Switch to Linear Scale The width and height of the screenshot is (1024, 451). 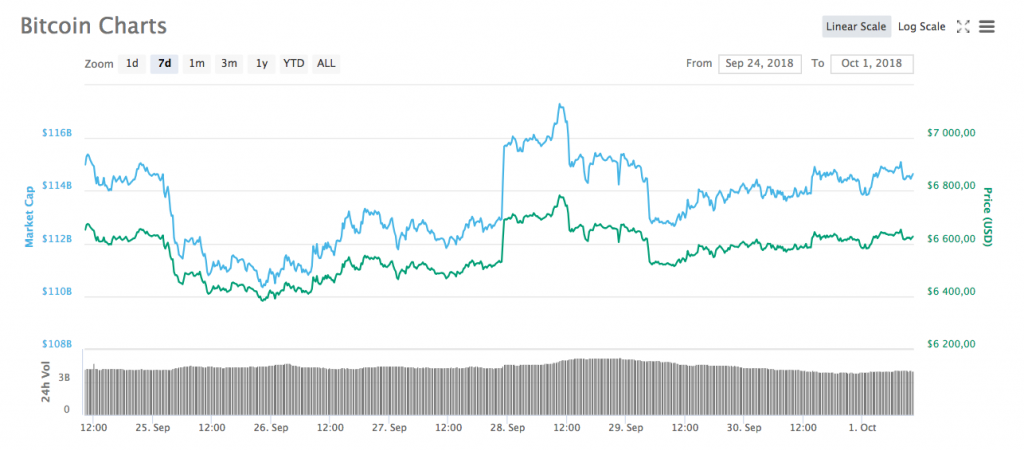click(x=856, y=27)
